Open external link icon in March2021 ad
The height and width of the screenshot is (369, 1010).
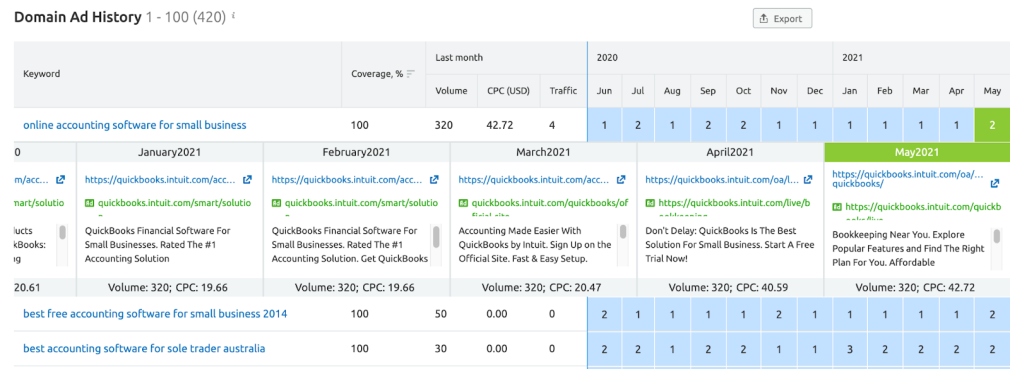pyautogui.click(x=621, y=180)
